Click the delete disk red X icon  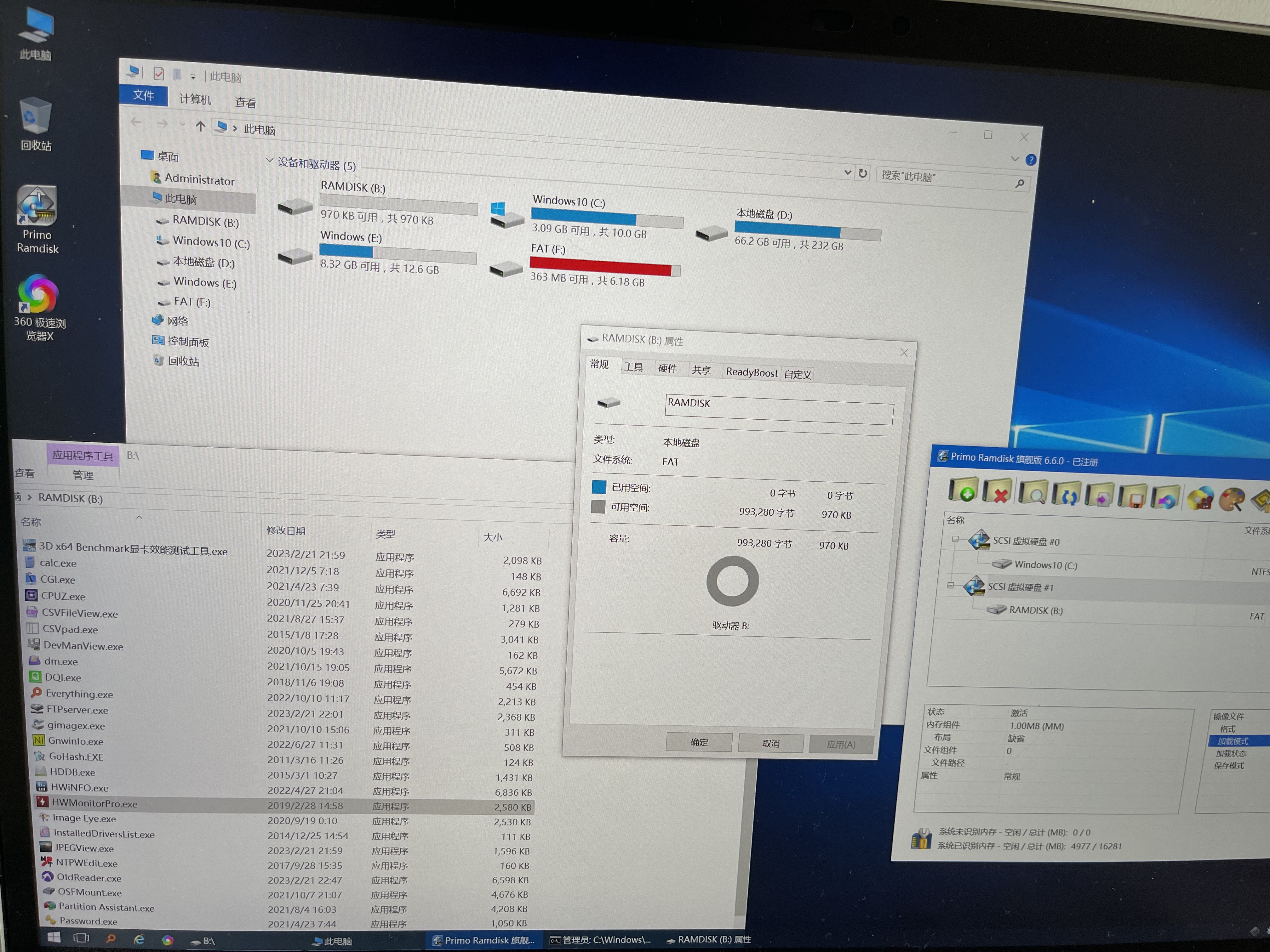click(x=997, y=492)
